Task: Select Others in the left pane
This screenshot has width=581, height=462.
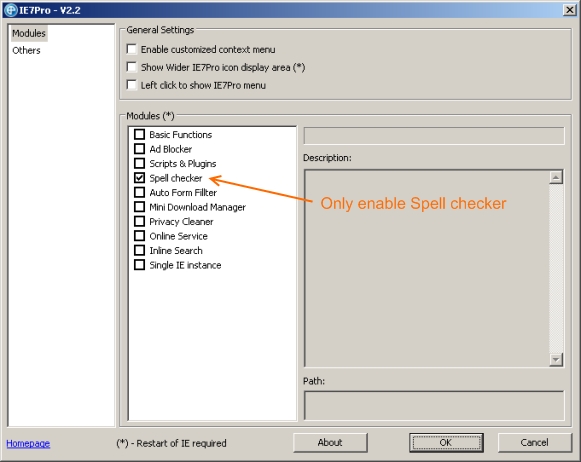Action: click(26, 50)
